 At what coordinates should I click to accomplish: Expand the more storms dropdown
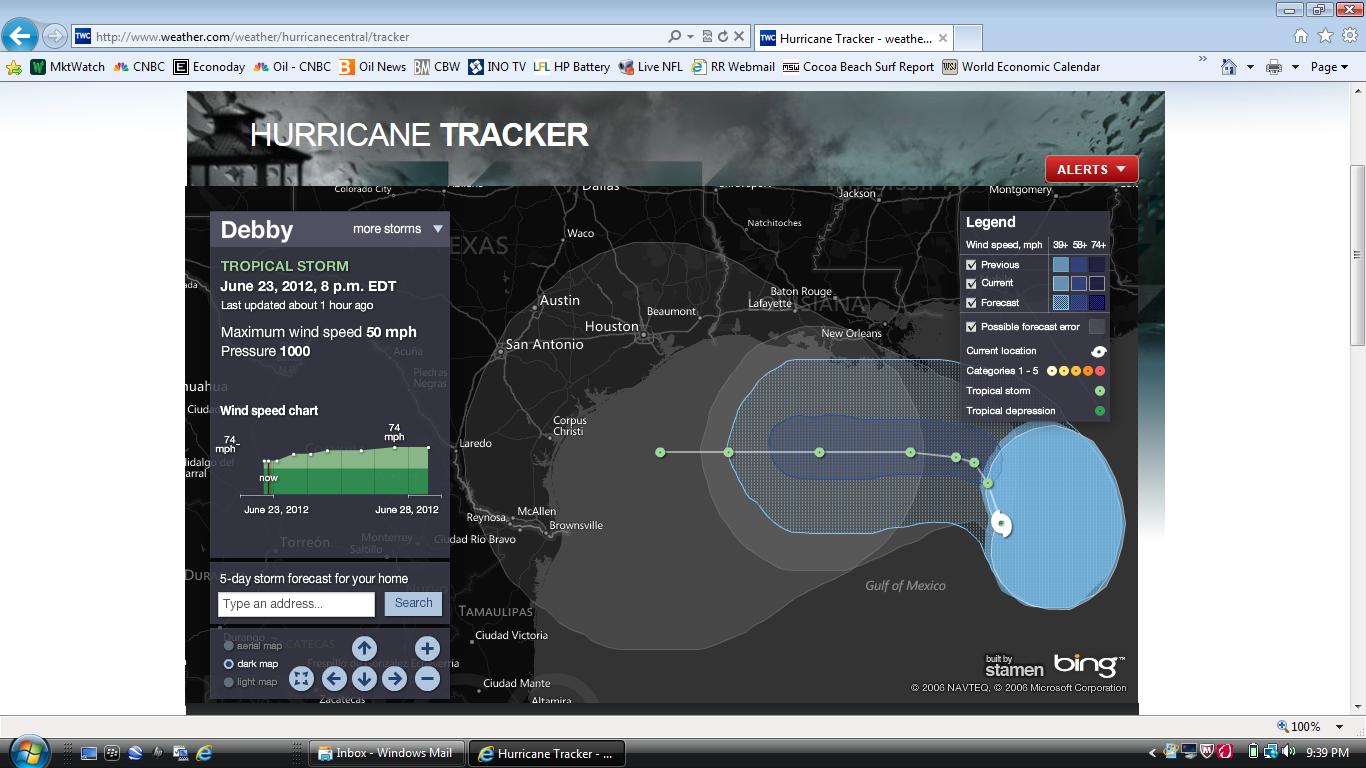tap(398, 229)
